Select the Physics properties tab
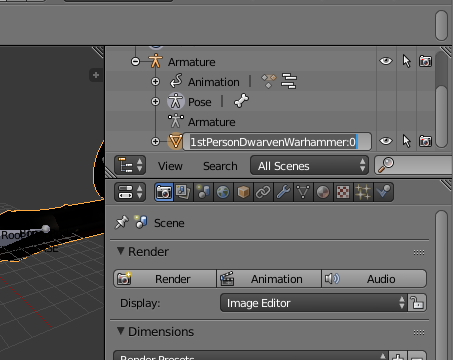Viewport: 453px width, 360px height. [383, 192]
